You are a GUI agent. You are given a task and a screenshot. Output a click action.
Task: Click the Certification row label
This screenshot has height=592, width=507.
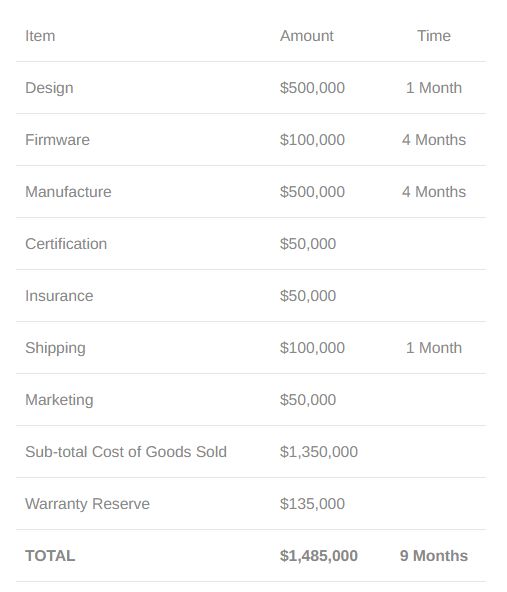coord(66,244)
